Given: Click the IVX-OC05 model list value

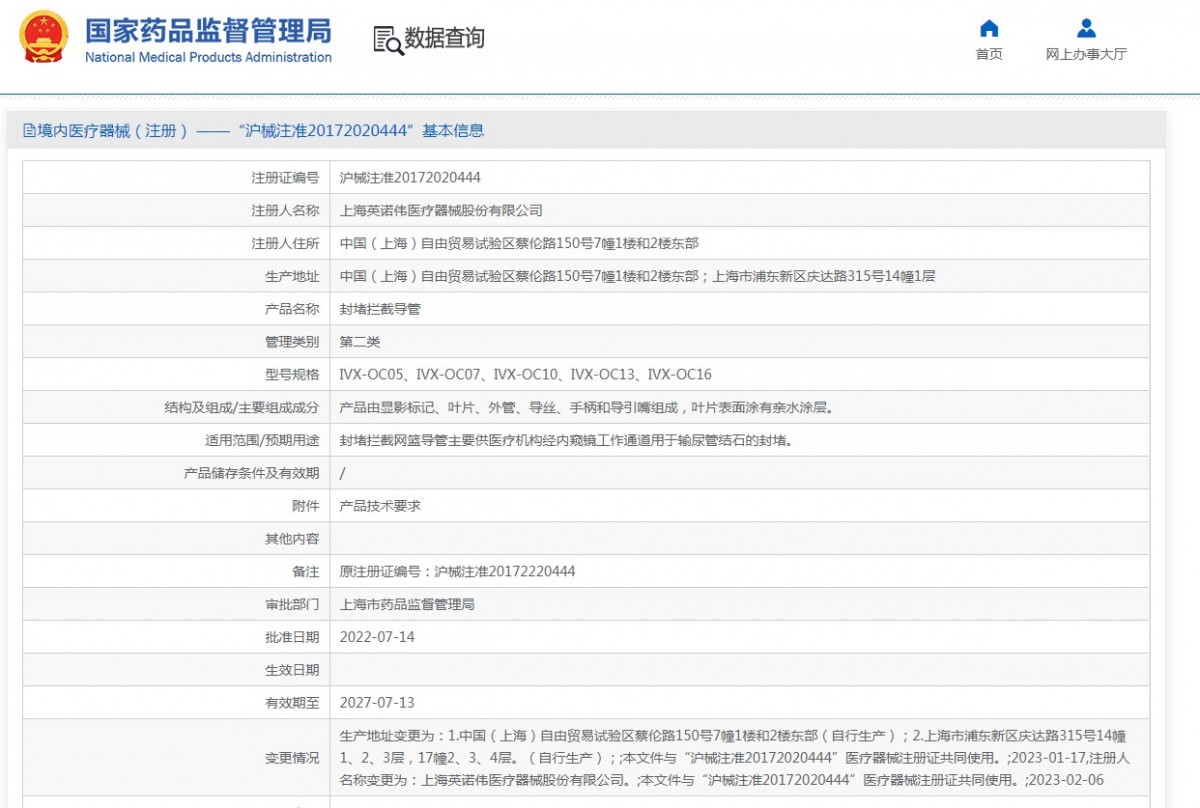Looking at the screenshot, I should tap(526, 375).
